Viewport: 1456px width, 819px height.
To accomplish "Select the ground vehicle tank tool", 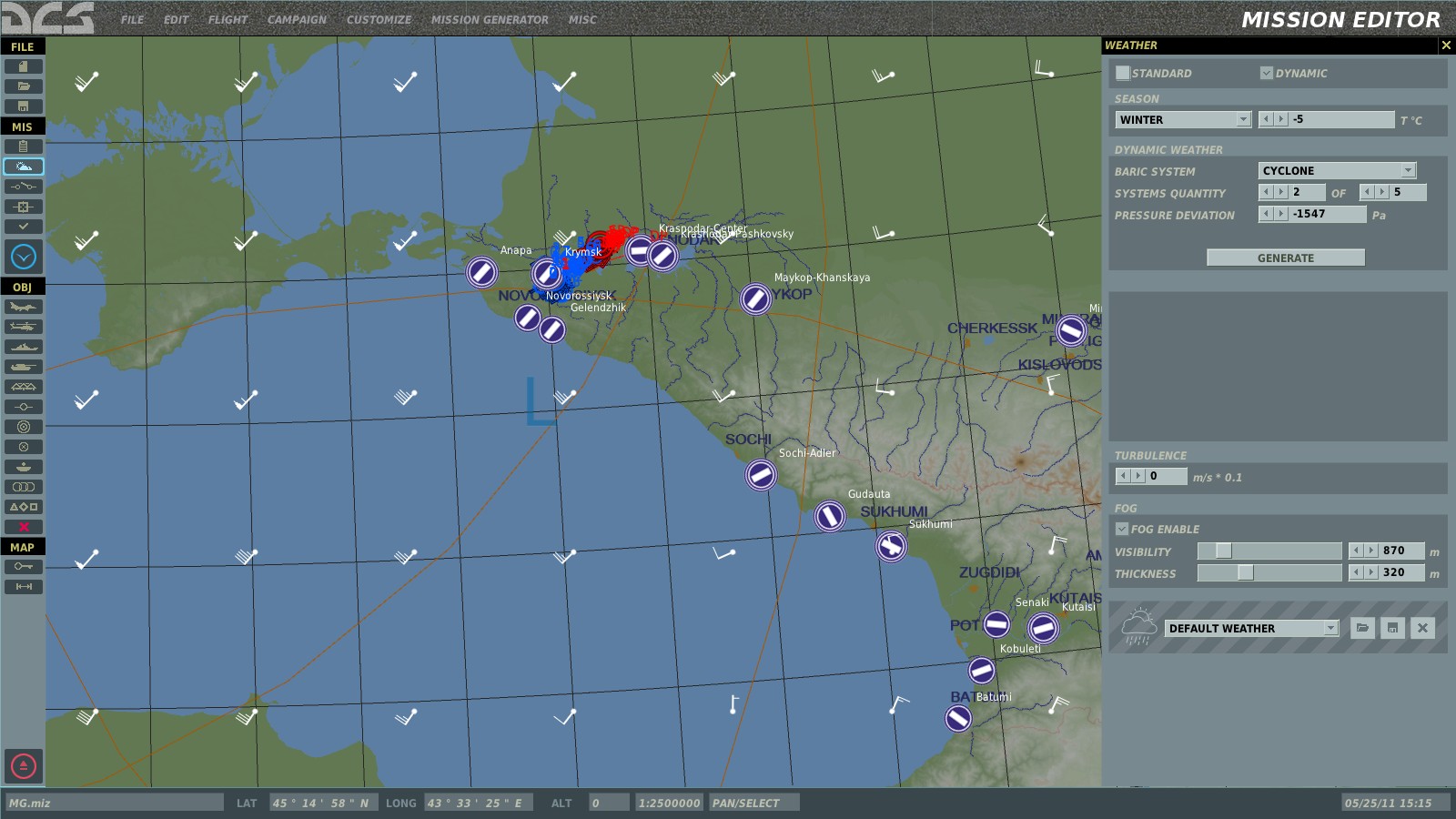I will (24, 367).
